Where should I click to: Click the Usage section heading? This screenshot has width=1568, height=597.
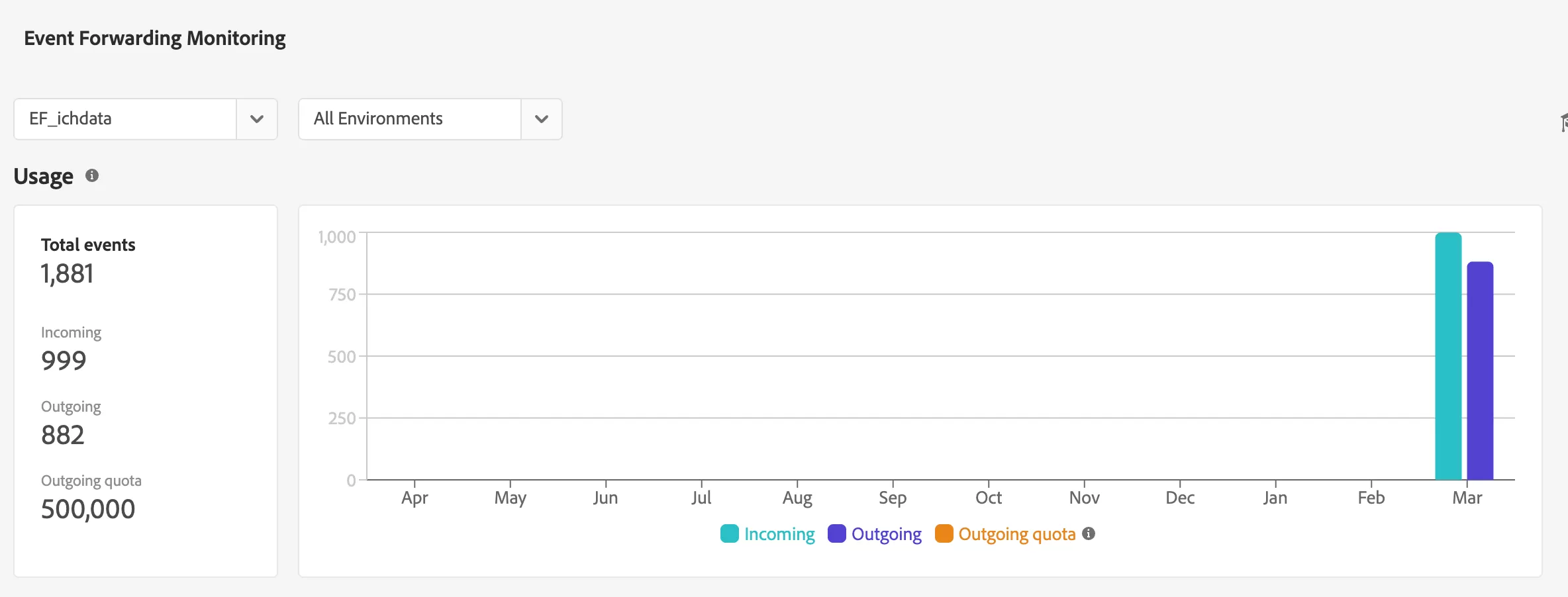coord(44,177)
